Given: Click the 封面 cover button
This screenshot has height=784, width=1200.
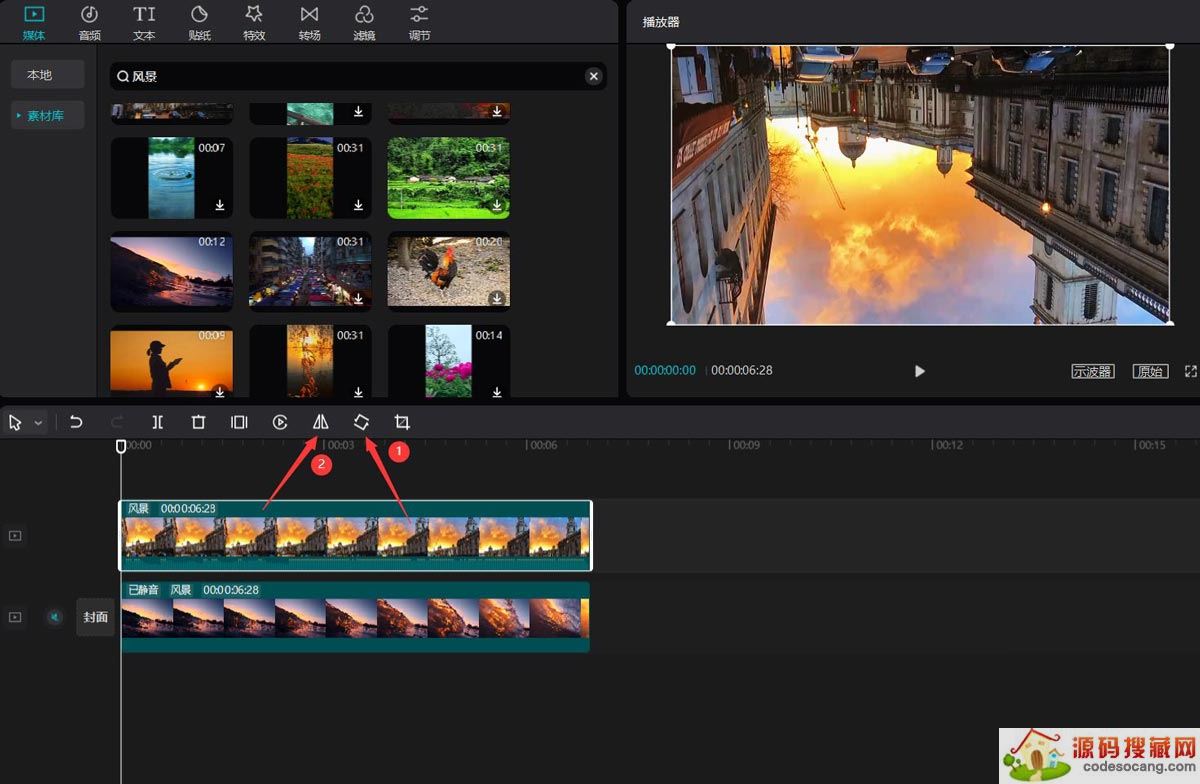Looking at the screenshot, I should tap(96, 617).
